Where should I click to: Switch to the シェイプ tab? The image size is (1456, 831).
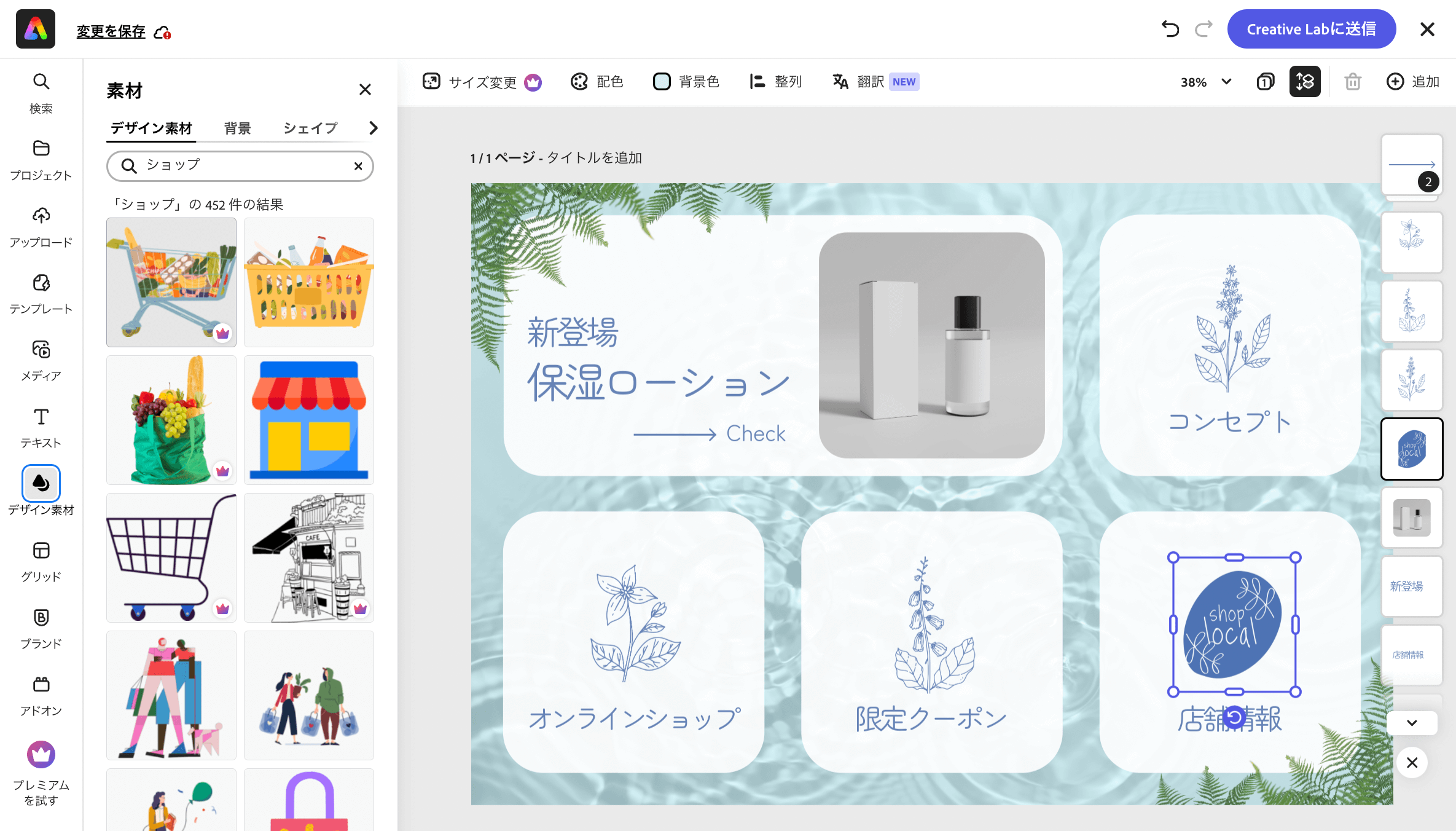point(310,128)
